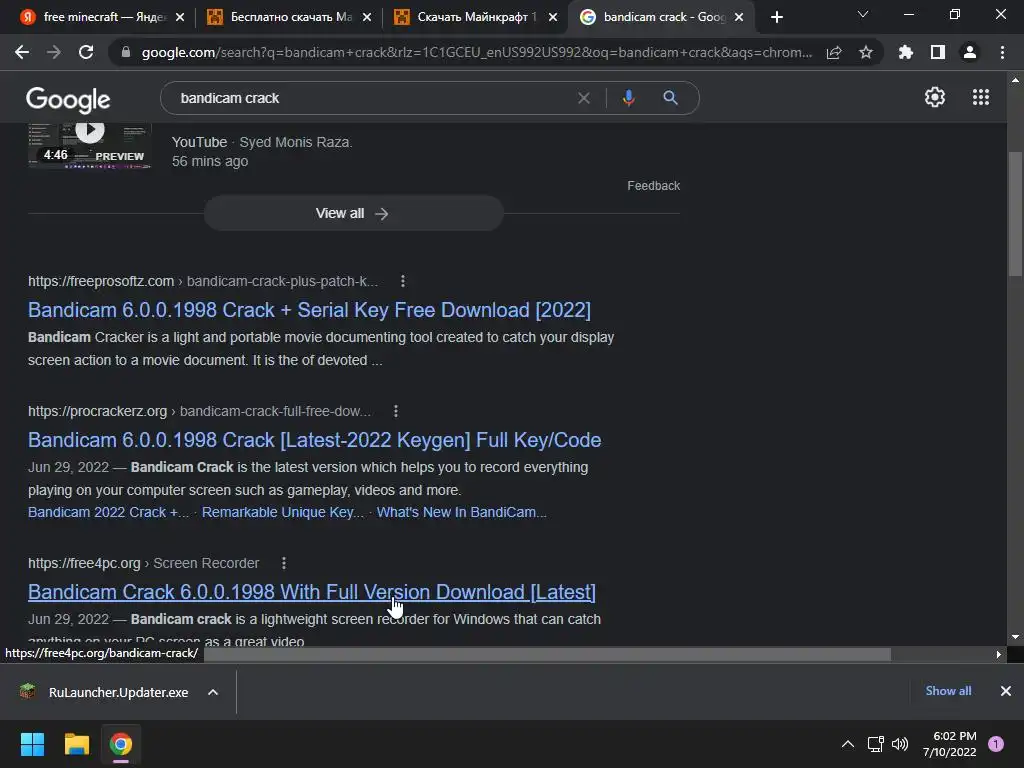
Task: Open the notification badge in the taskbar
Action: click(x=996, y=744)
